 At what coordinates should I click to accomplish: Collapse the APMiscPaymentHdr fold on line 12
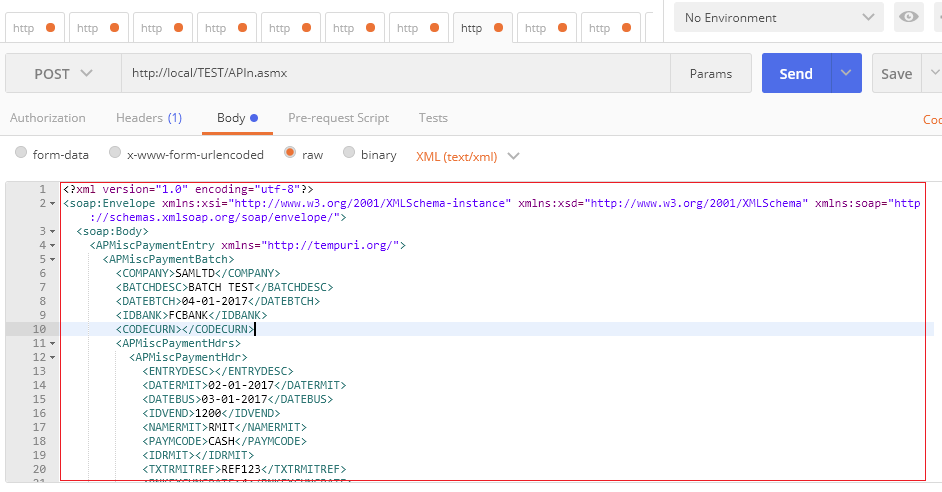52,357
